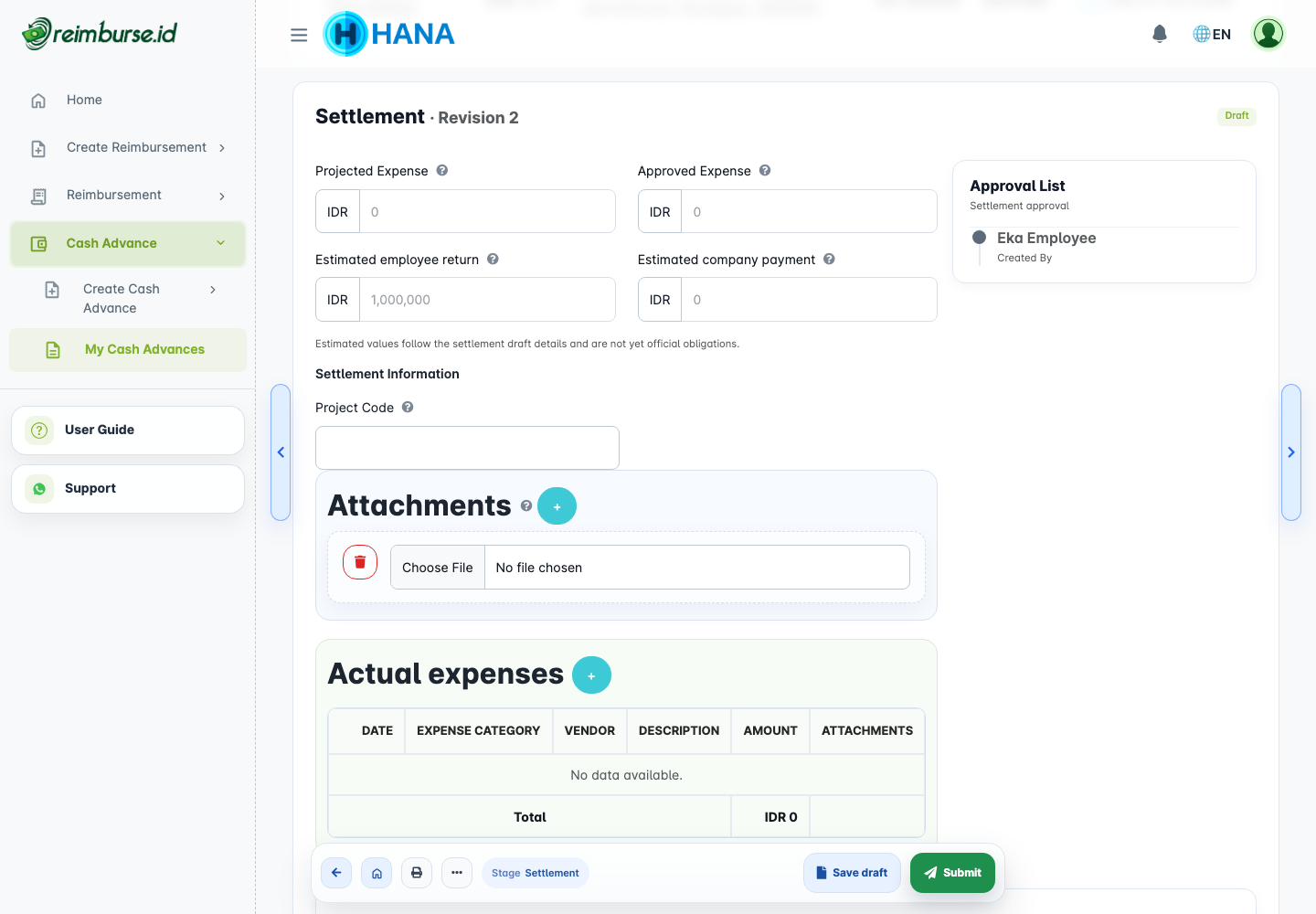Click the Projected Expense amount field

[x=487, y=211]
